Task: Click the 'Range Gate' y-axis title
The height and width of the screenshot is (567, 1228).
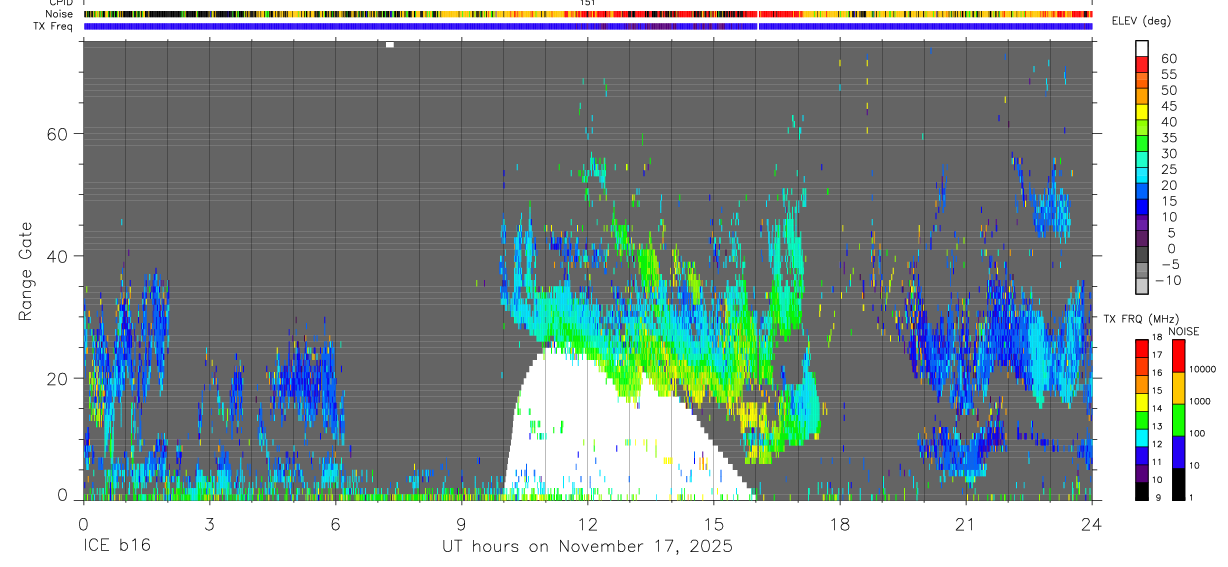Action: point(27,270)
